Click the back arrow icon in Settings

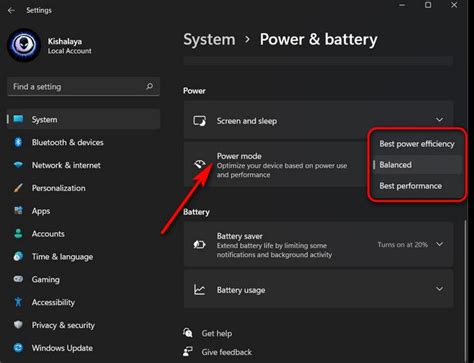coord(11,10)
